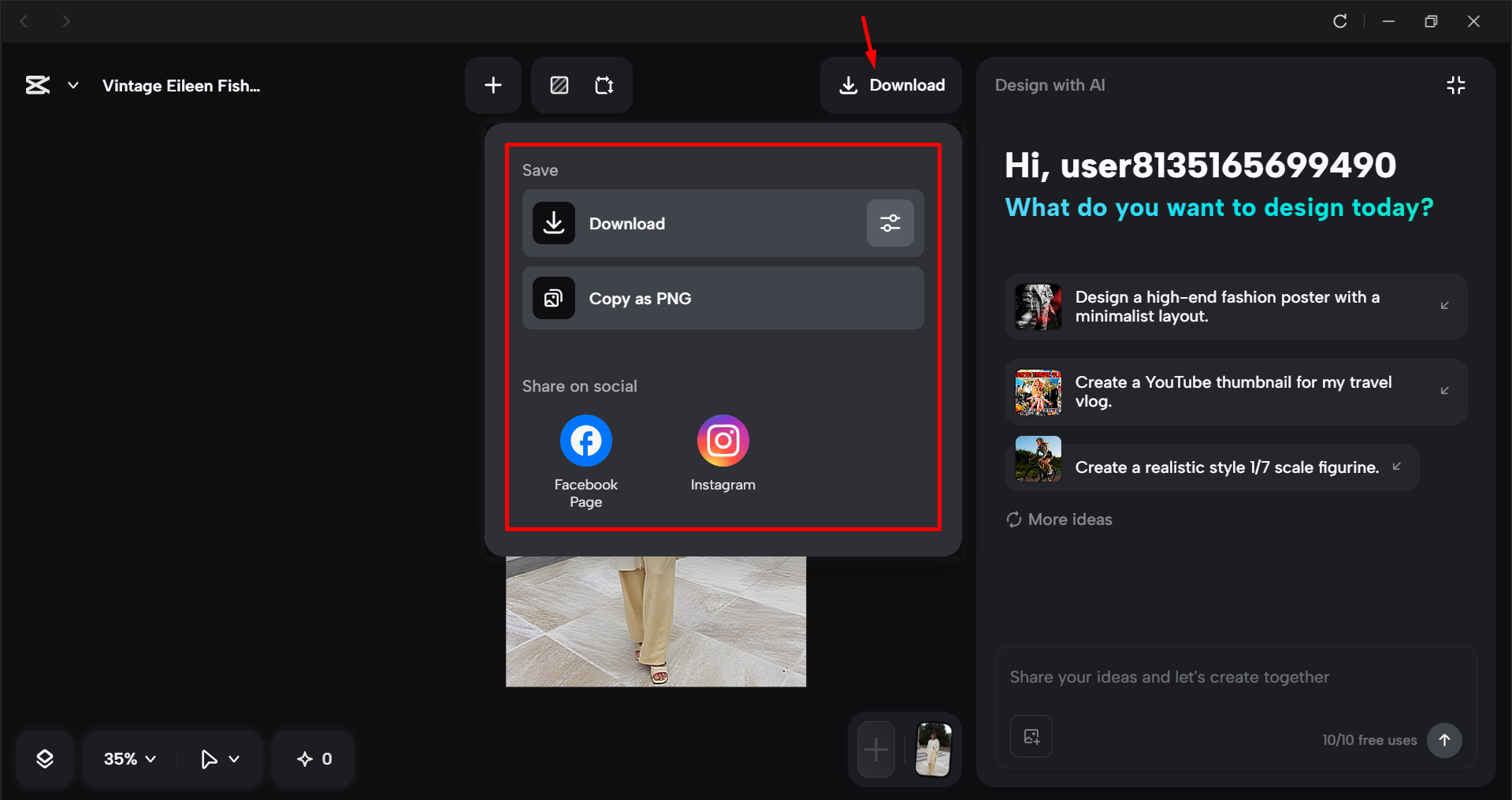This screenshot has width=1512, height=800.
Task: Add a new page with plus tile
Action: coord(876,750)
